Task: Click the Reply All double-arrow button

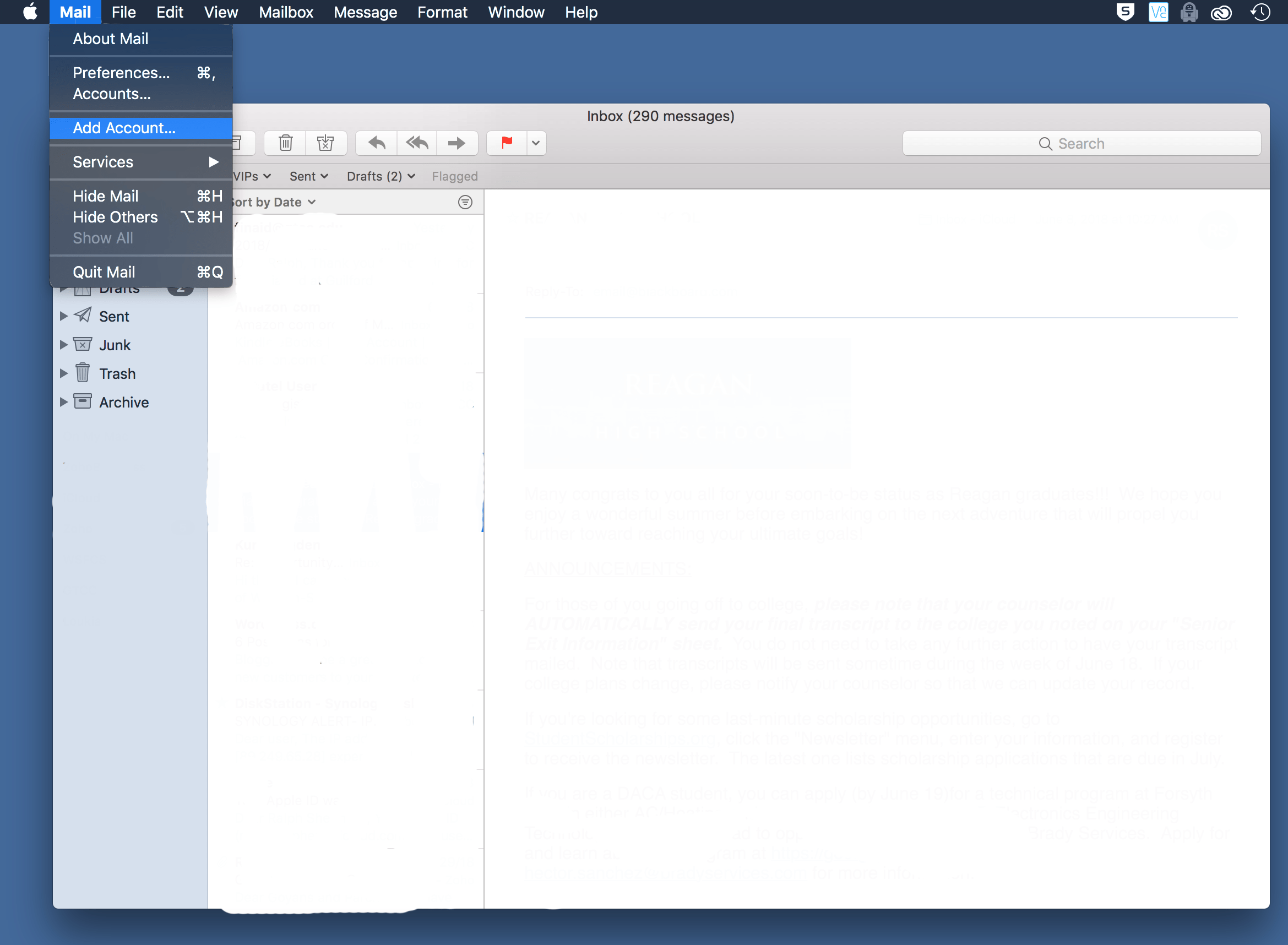Action: click(x=417, y=143)
